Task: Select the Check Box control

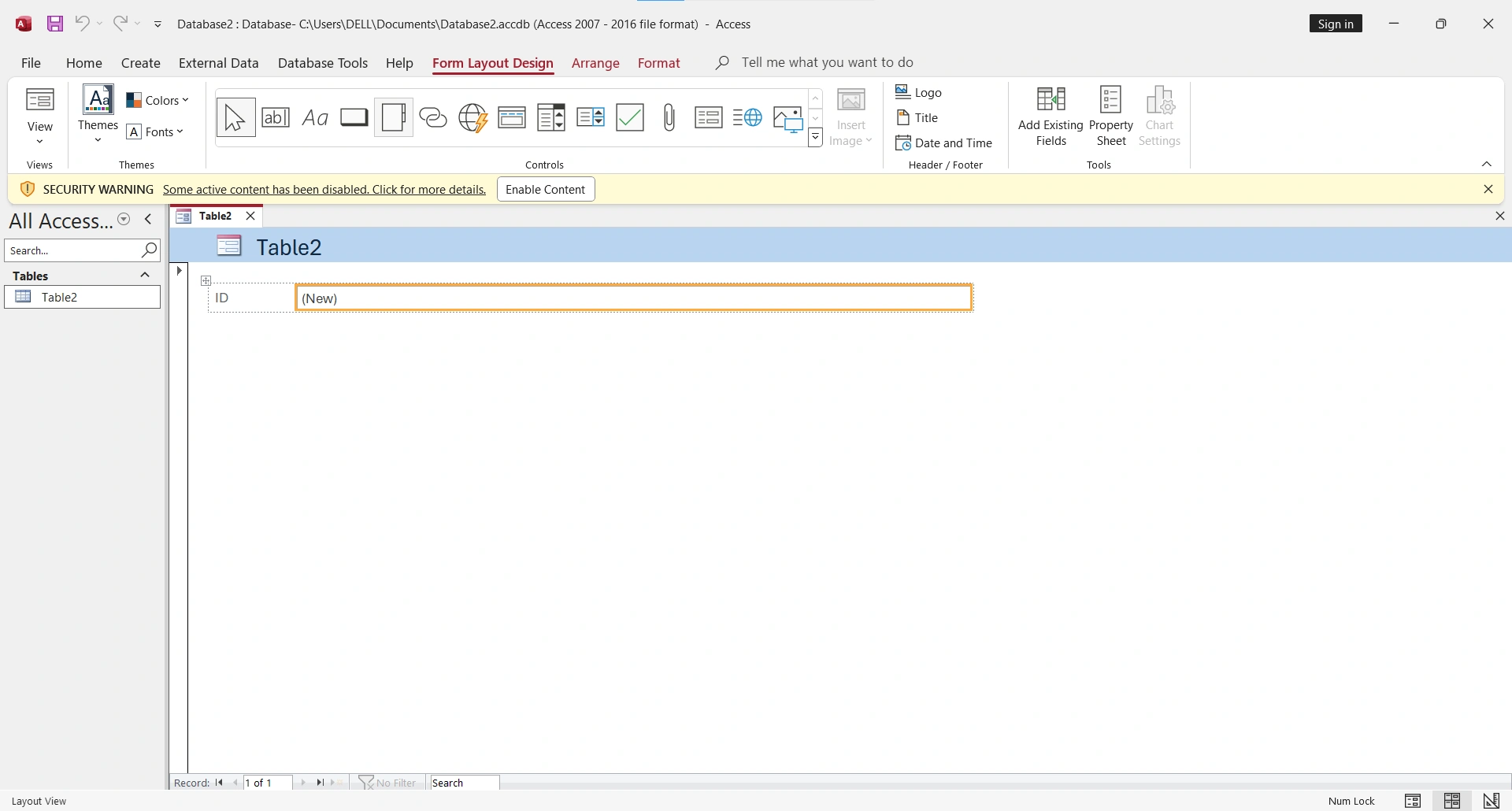Action: [630, 118]
